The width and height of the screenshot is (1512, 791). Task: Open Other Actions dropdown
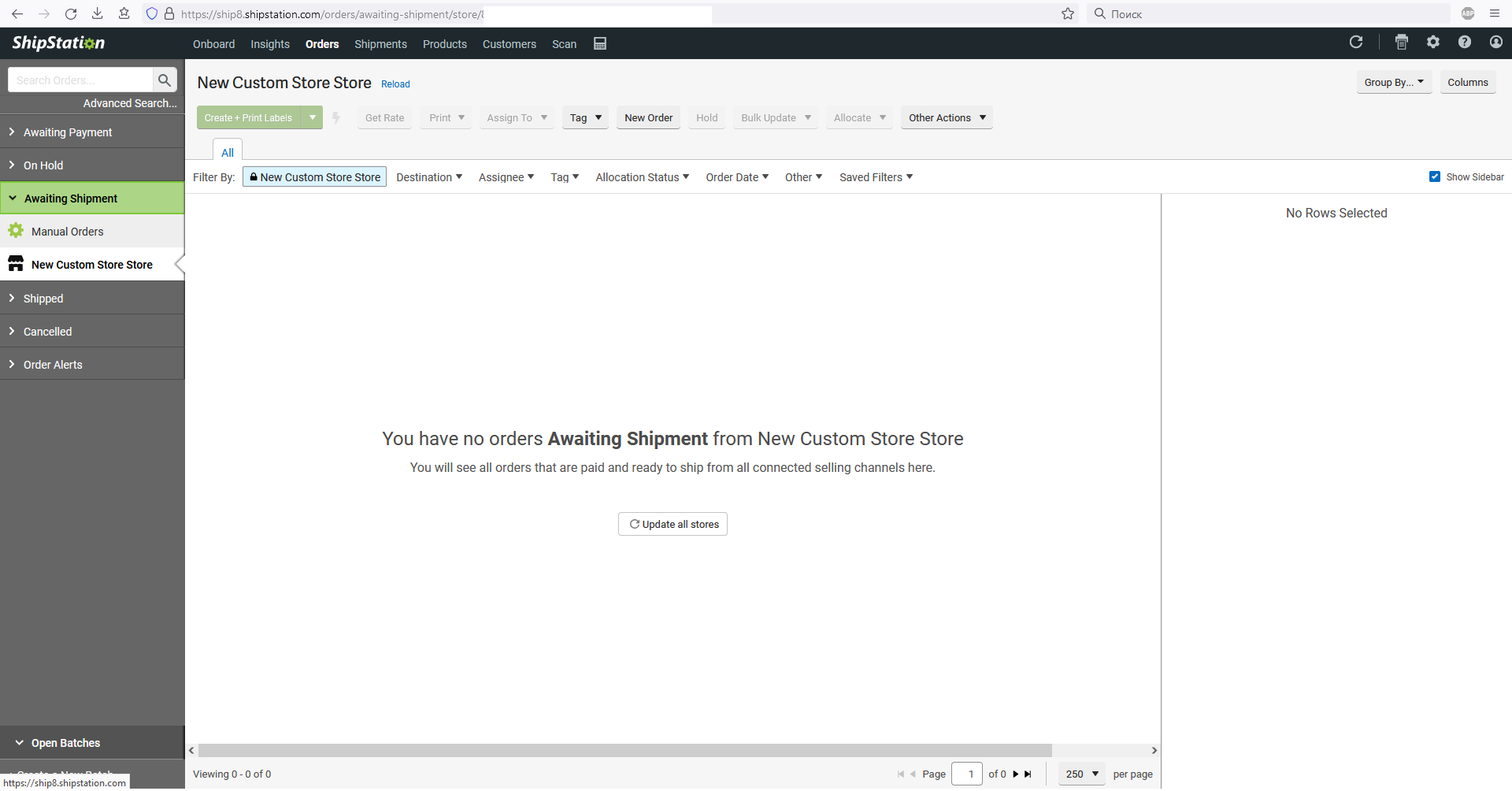coord(947,117)
